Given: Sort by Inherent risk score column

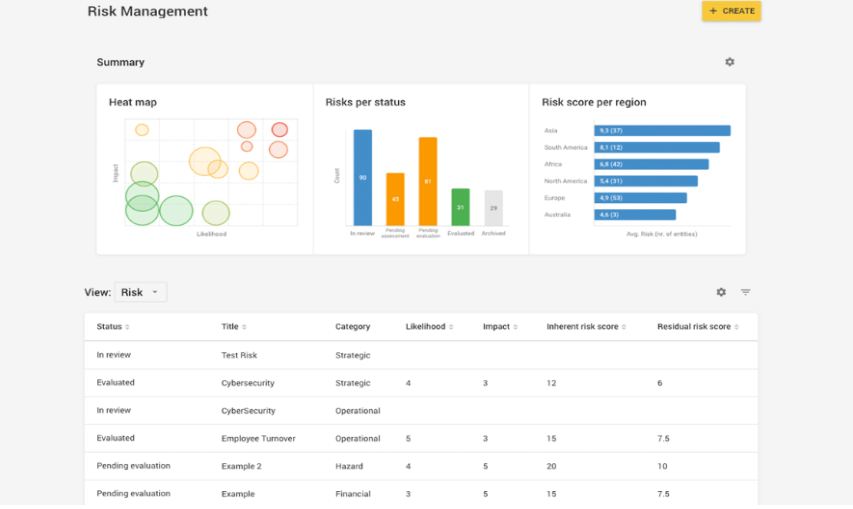Looking at the screenshot, I should click(x=586, y=327).
